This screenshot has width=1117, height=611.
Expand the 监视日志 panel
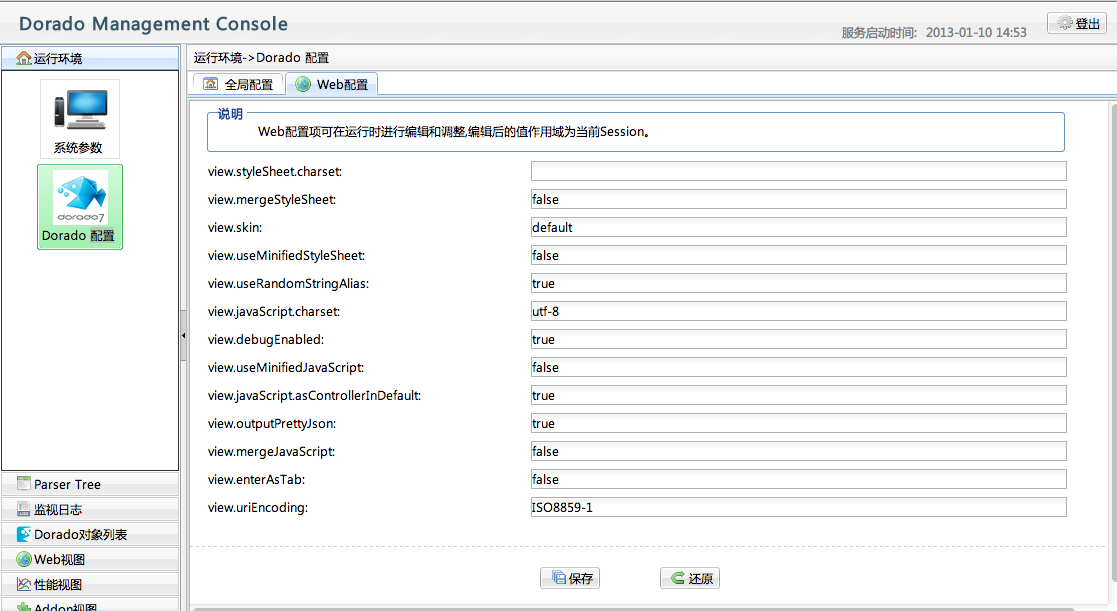click(90, 510)
